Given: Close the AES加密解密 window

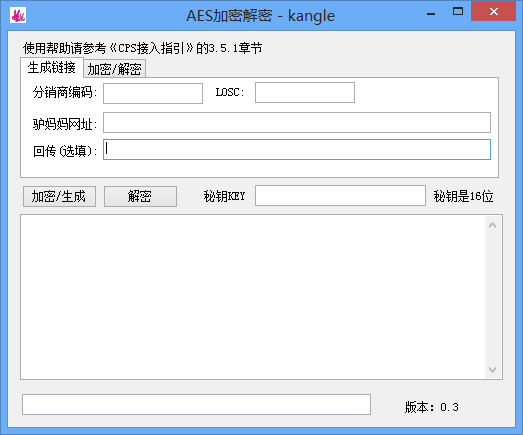Looking at the screenshot, I should [x=494, y=11].
